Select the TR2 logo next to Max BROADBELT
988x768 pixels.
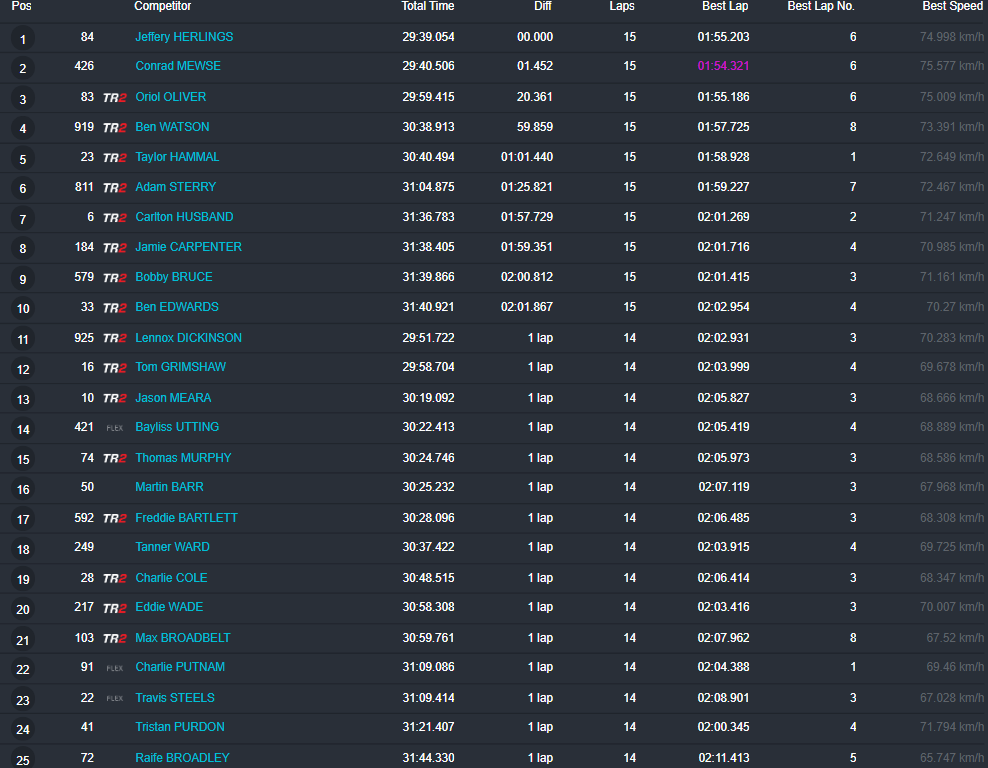(115, 637)
